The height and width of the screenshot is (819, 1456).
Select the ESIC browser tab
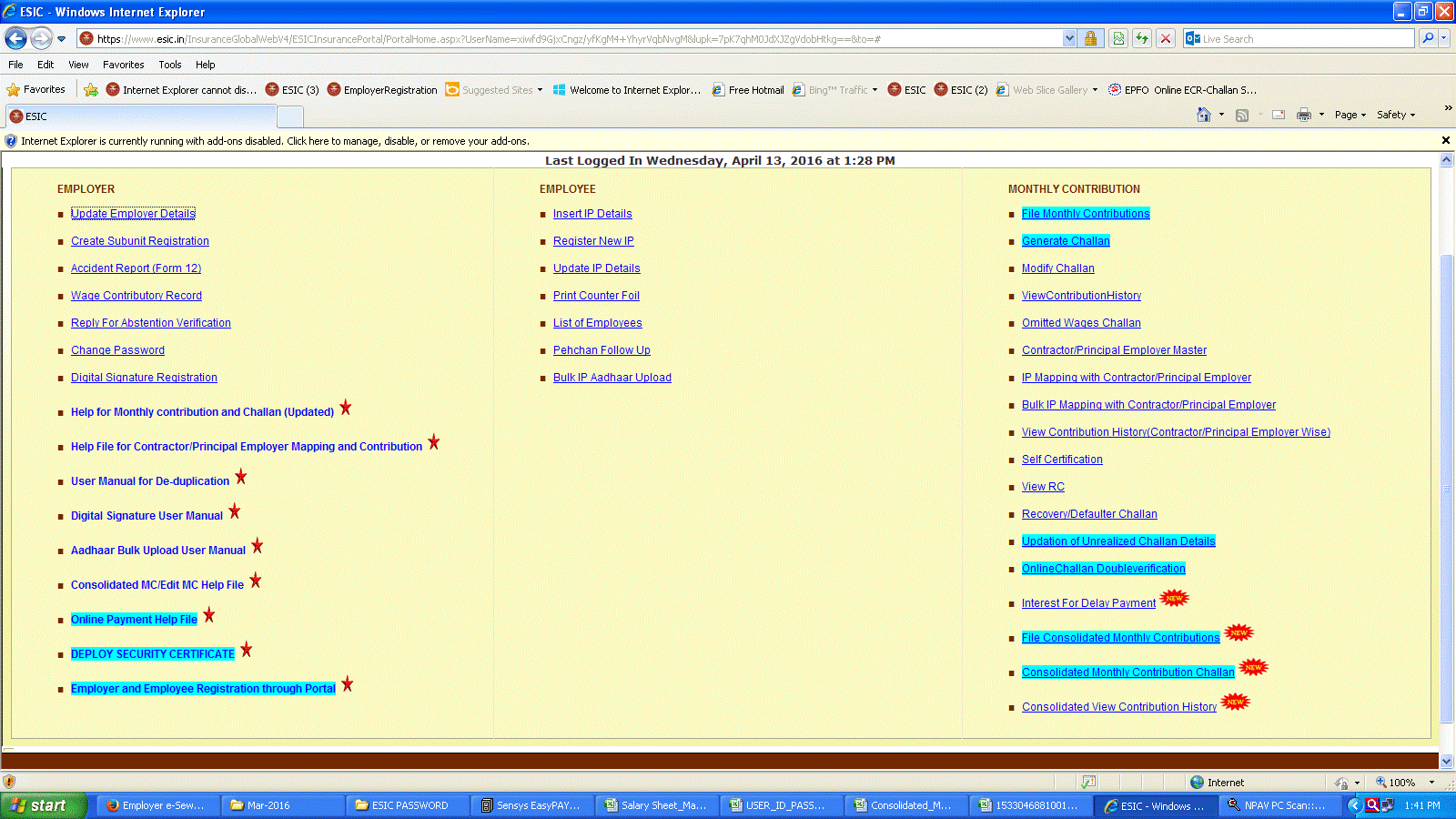click(x=140, y=116)
